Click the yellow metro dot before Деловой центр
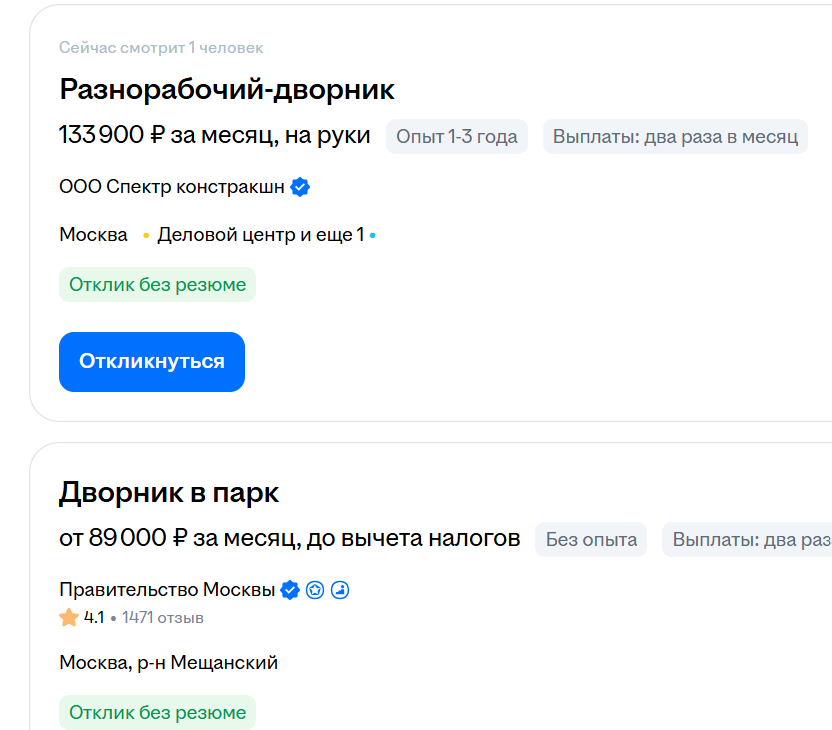832x730 pixels. (146, 236)
